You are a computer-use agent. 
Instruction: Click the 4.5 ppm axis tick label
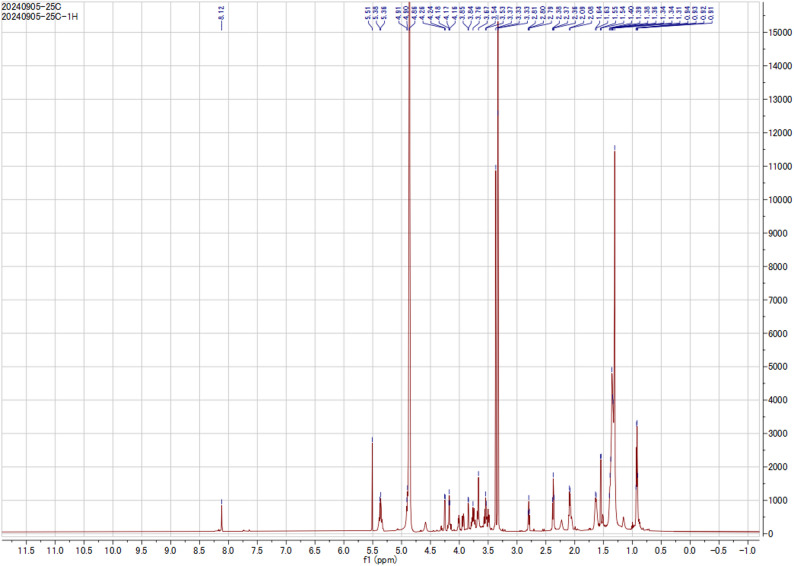click(430, 550)
